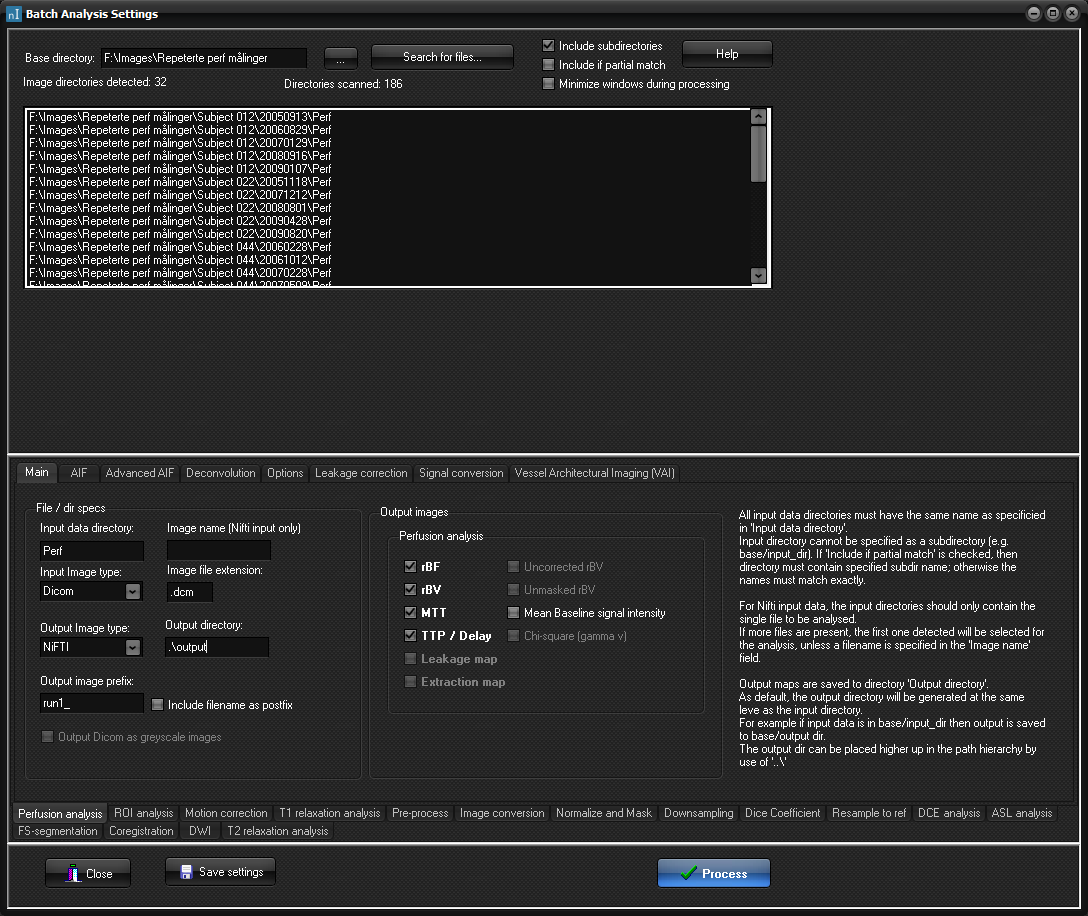Open Input Image type Dicom dropdown
1088x916 pixels.
[133, 591]
